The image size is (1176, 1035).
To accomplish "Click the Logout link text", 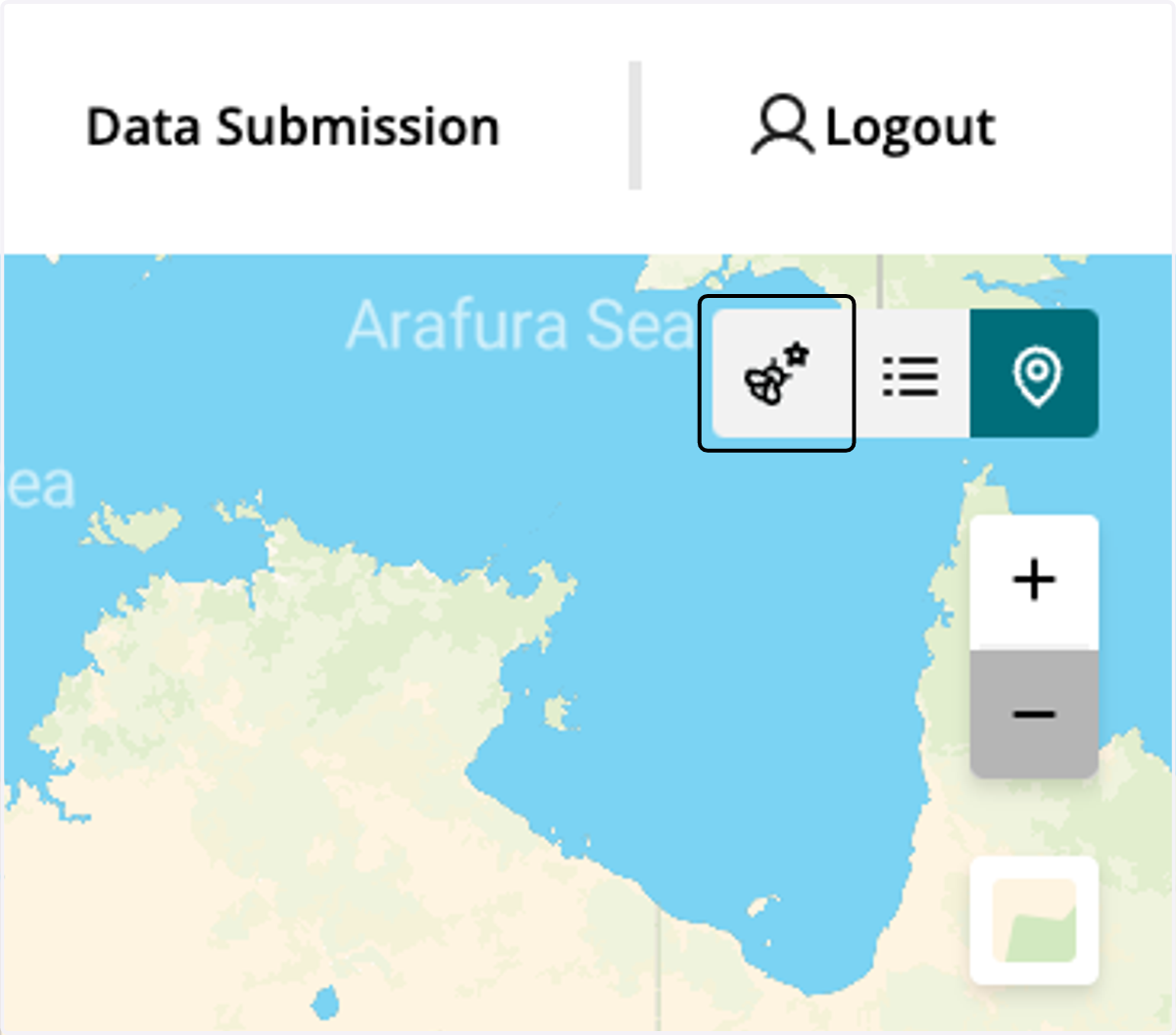I will 910,128.
